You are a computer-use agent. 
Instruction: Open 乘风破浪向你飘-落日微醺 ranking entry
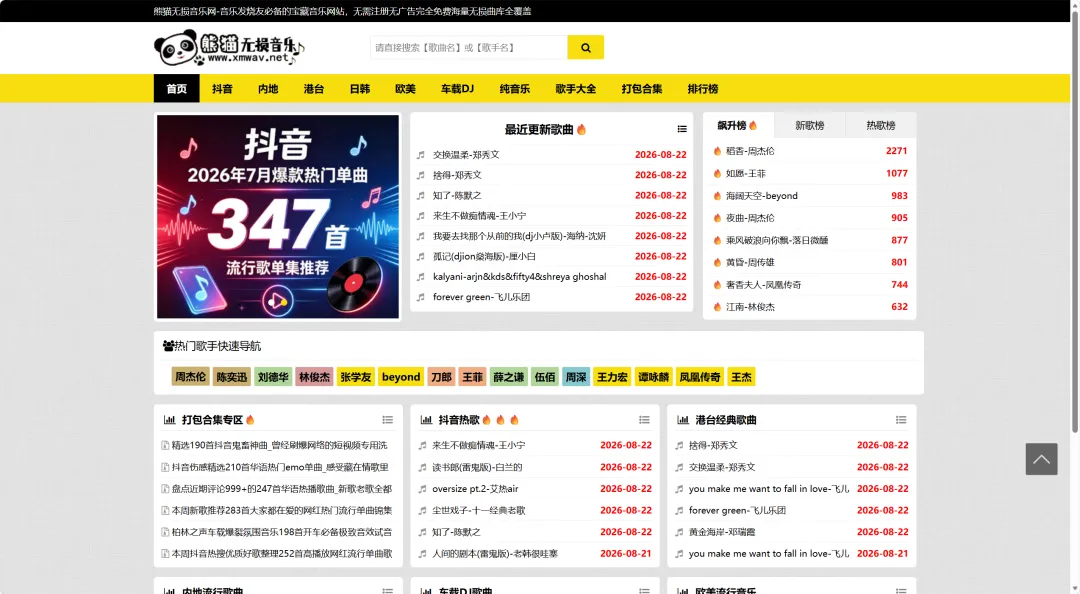777,240
